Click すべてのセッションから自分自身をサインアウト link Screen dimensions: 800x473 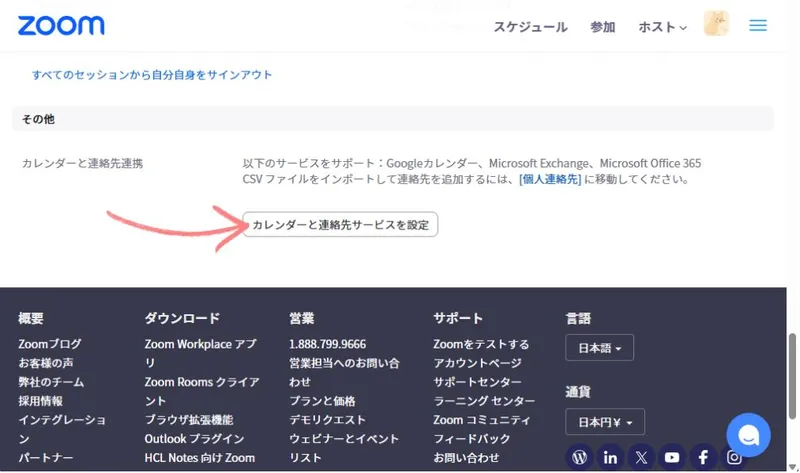click(x=152, y=75)
